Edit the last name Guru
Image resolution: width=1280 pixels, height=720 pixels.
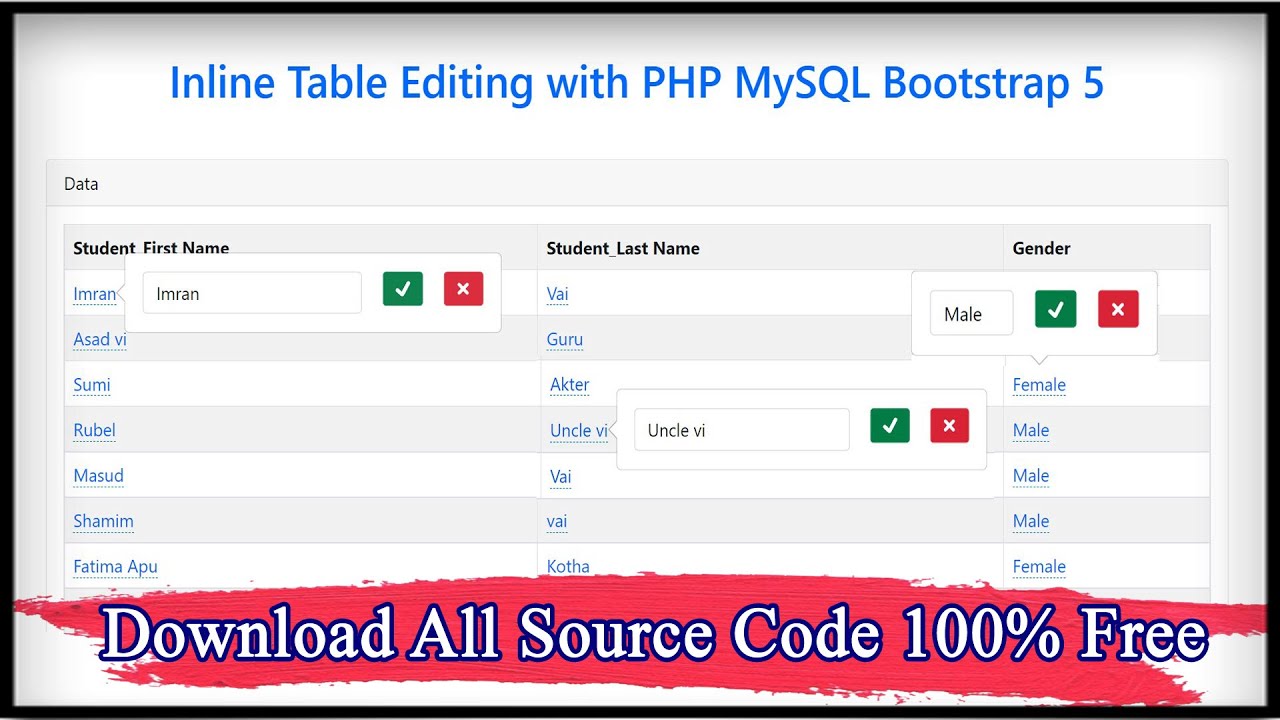(565, 339)
